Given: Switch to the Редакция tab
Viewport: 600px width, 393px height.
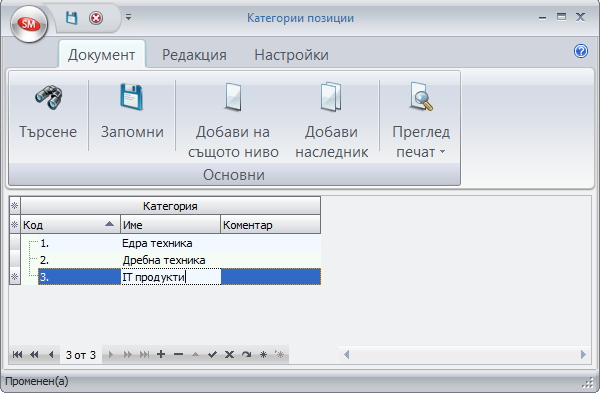Looking at the screenshot, I should (194, 55).
